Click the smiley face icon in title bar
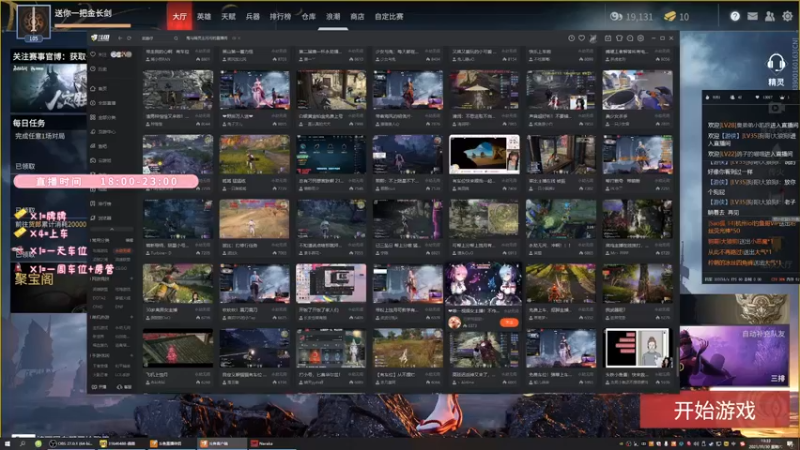 point(641,38)
